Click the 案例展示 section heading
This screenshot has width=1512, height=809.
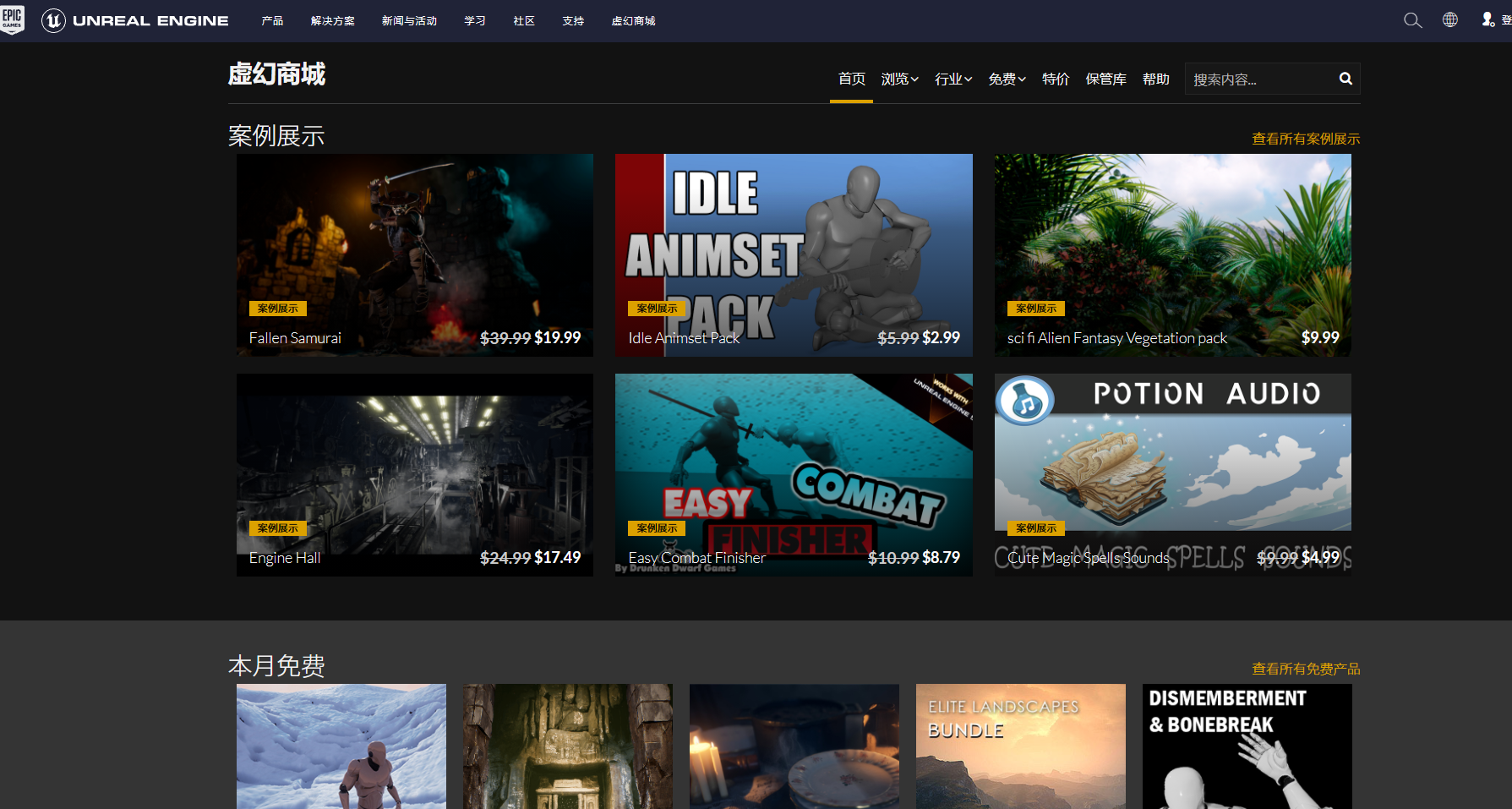point(276,135)
